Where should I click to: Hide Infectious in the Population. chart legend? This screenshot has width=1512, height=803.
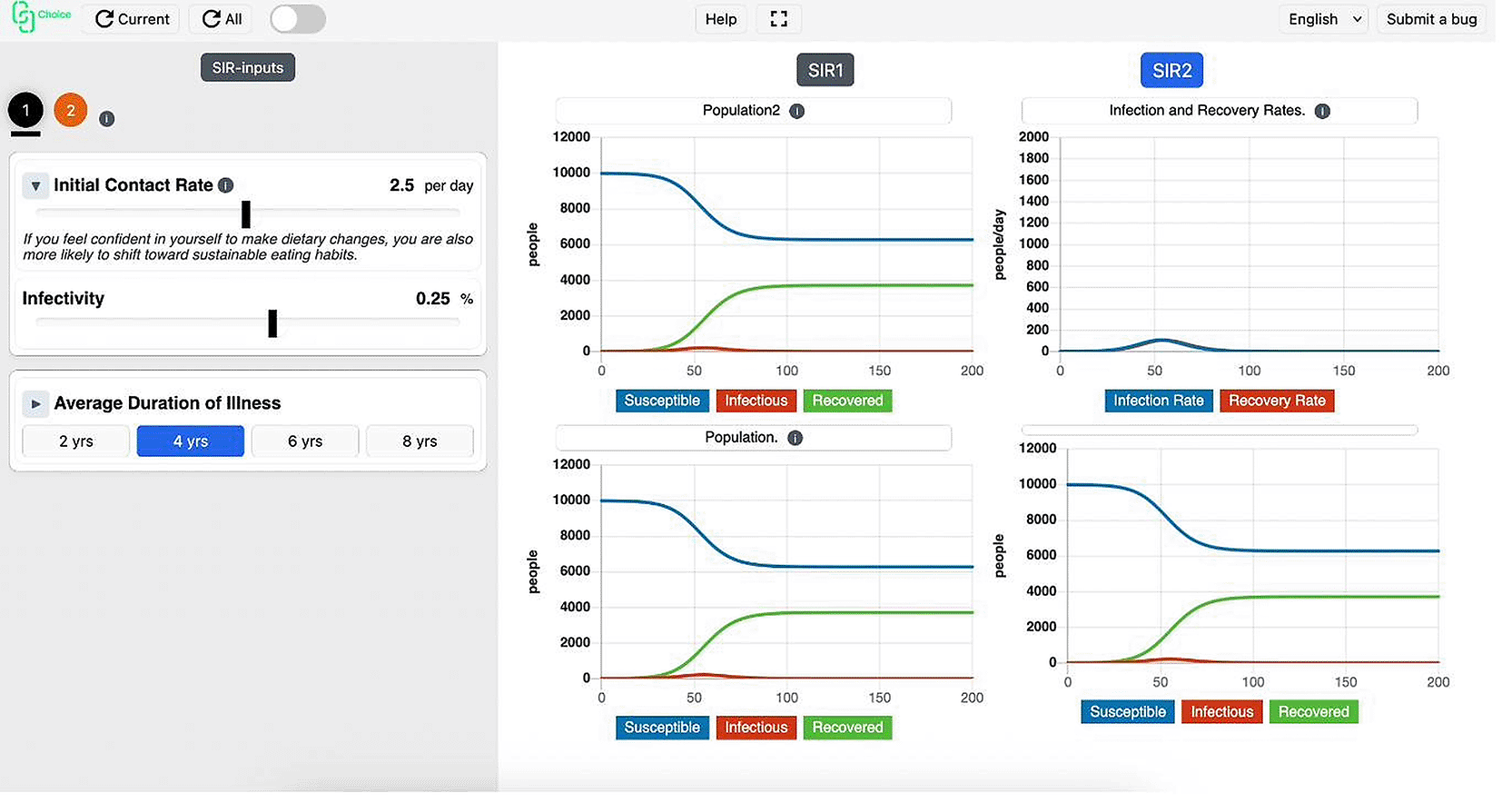coord(756,728)
